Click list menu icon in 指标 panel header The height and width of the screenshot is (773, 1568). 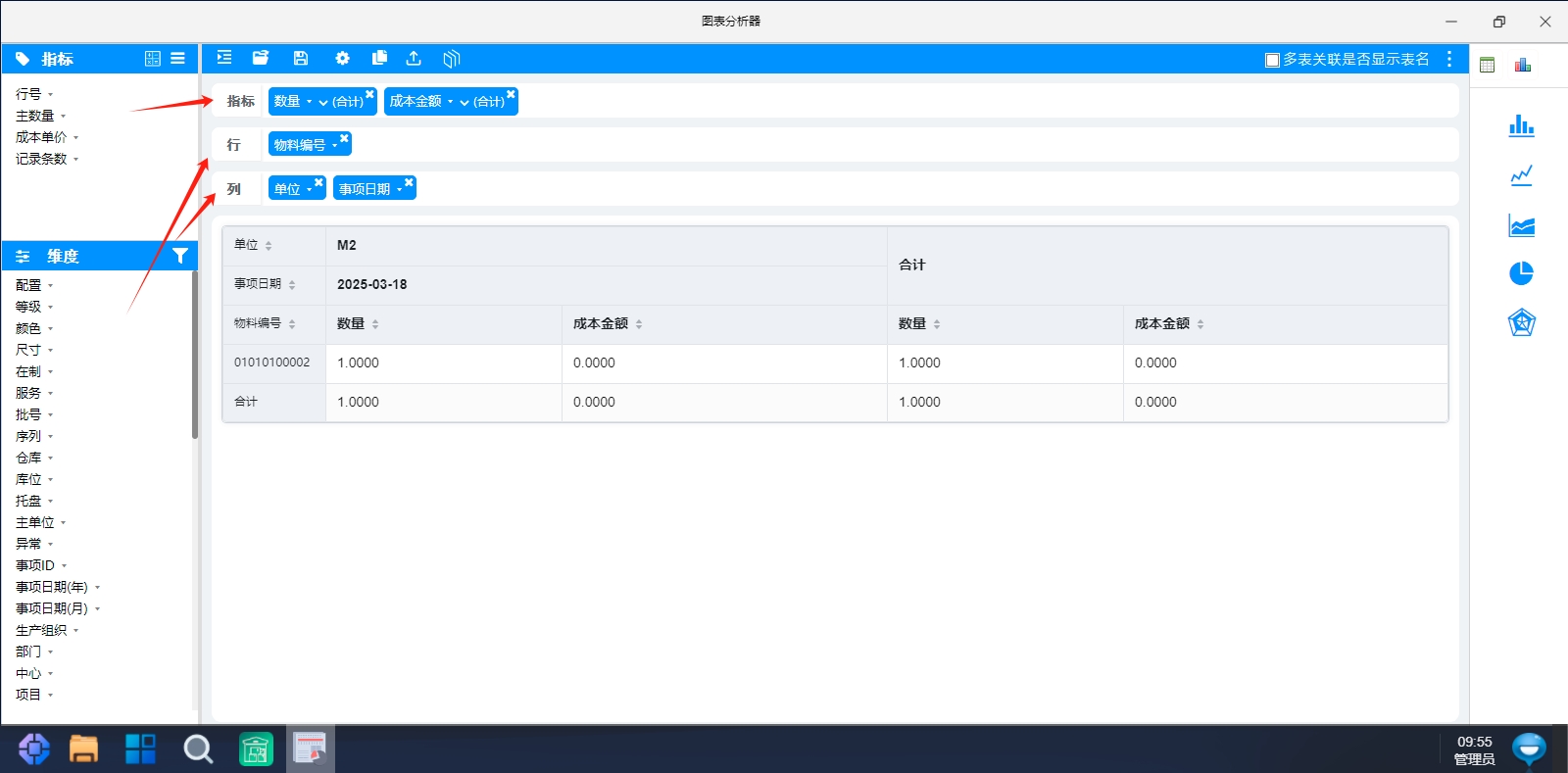(x=177, y=59)
